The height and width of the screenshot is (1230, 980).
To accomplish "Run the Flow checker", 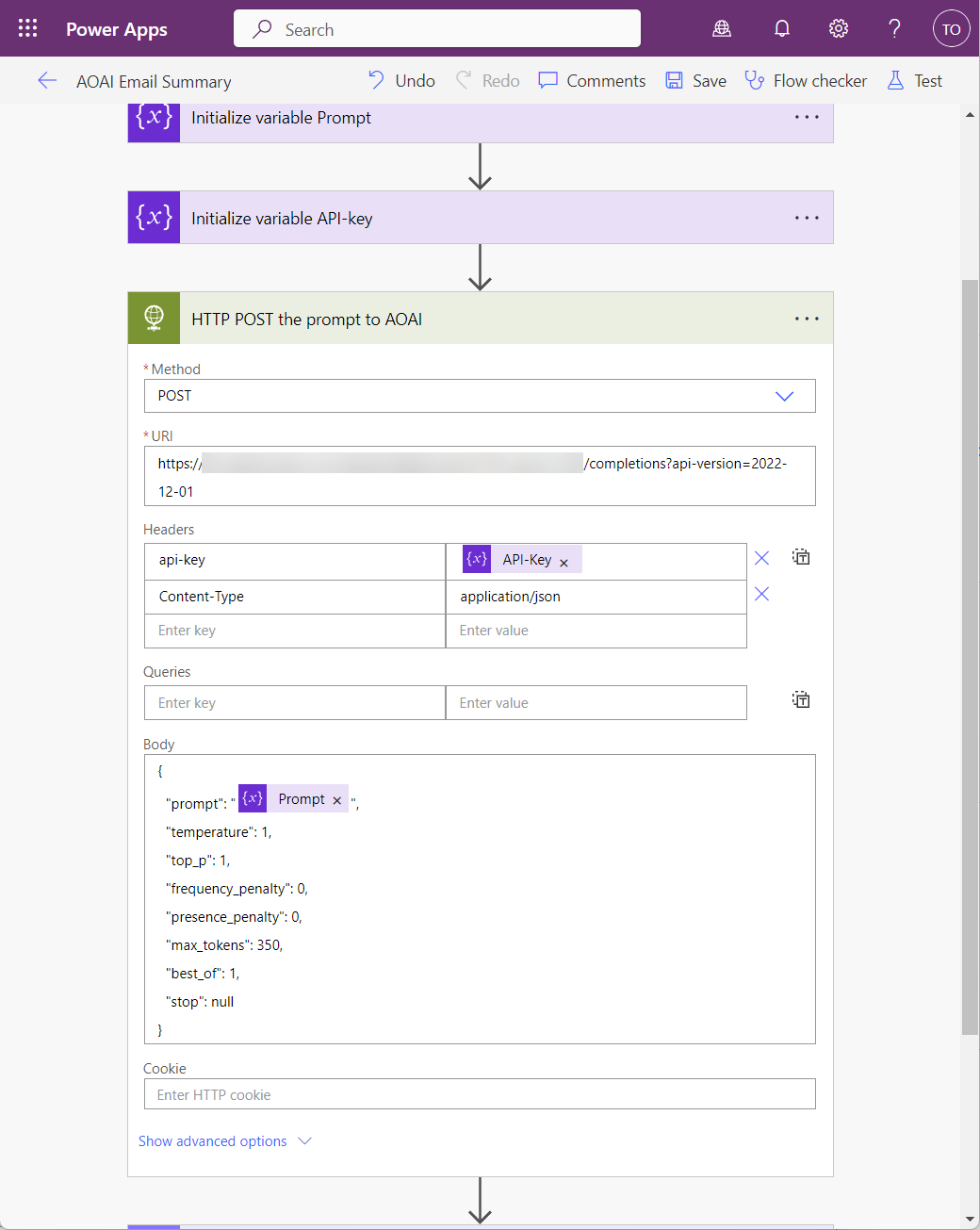I will (806, 80).
